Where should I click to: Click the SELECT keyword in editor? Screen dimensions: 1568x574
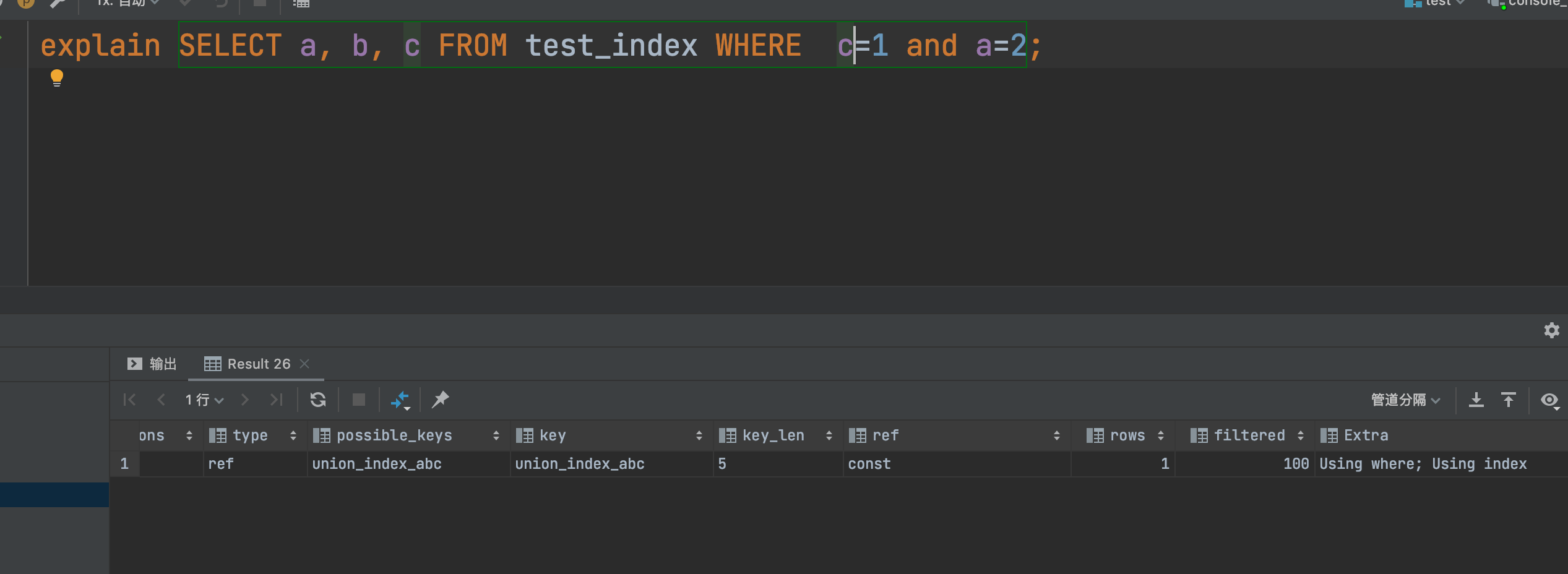click(230, 46)
